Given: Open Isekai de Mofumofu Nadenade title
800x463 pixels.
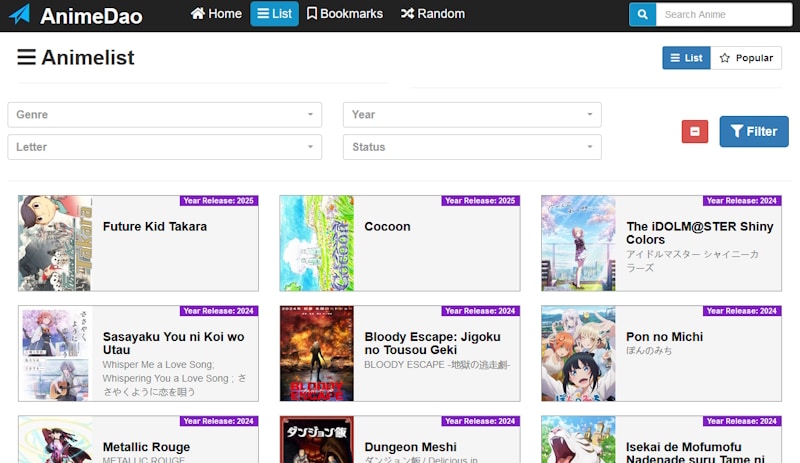Looking at the screenshot, I should [695, 453].
